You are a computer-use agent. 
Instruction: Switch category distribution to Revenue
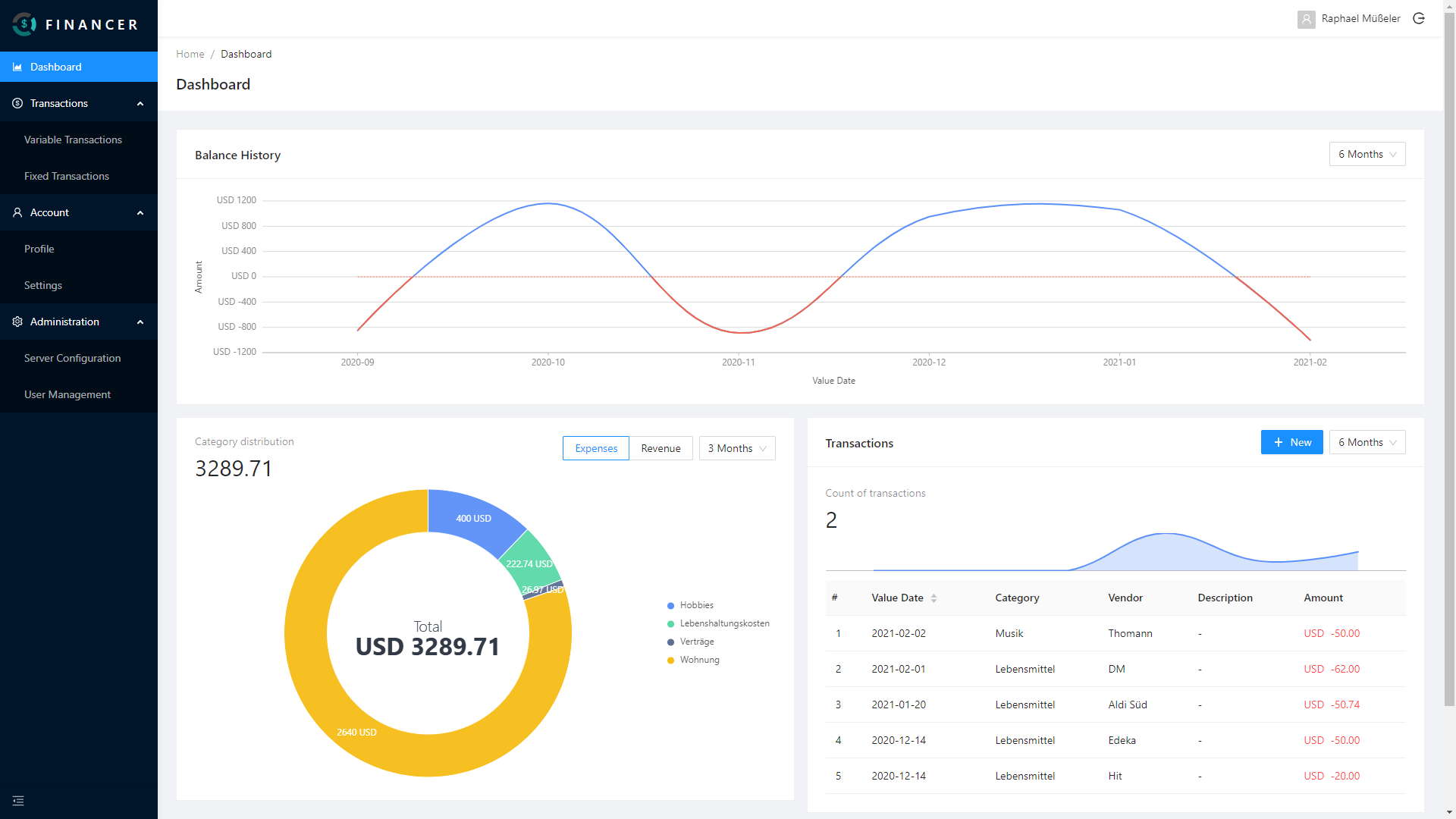coord(661,448)
